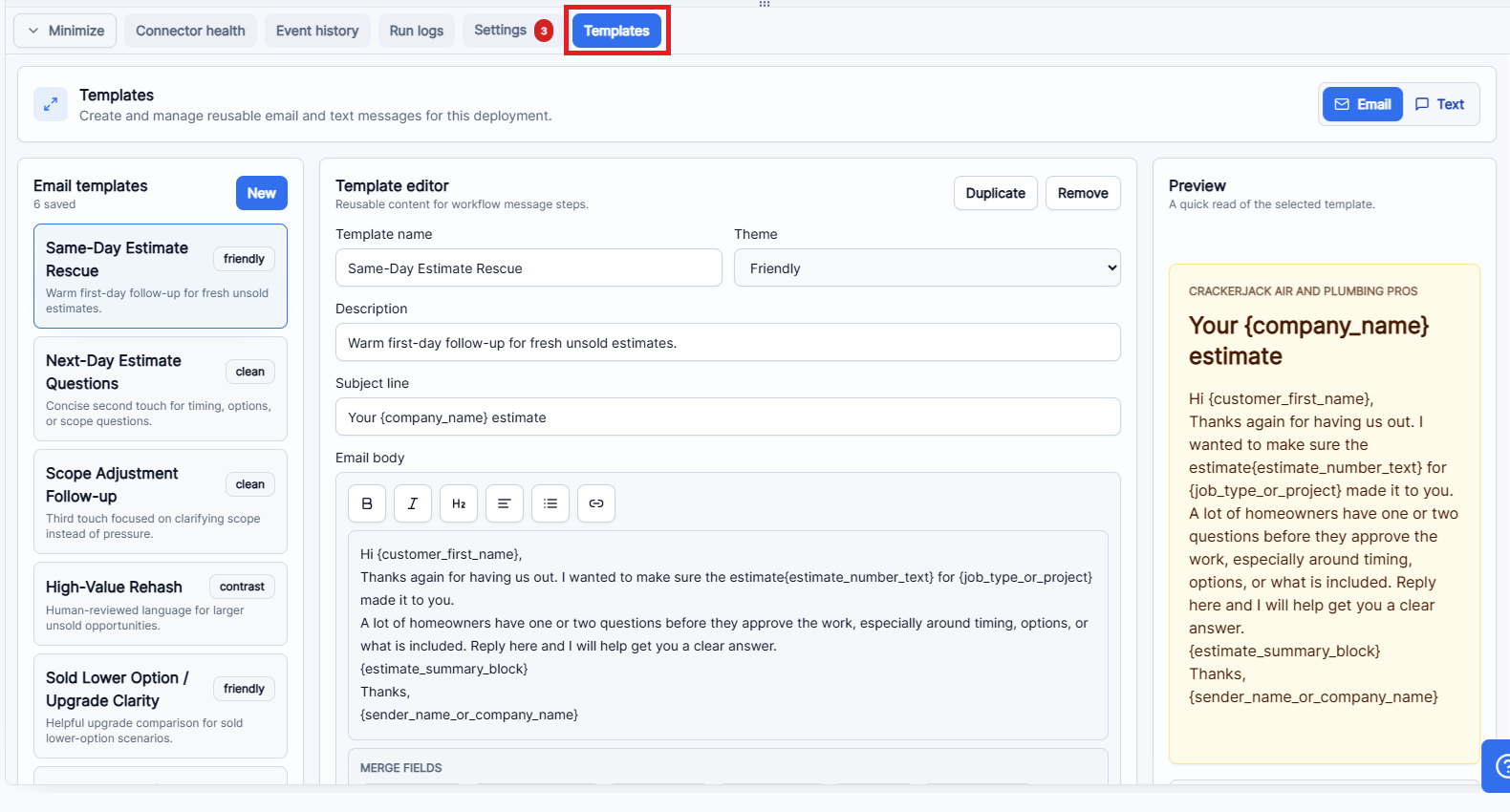Screen dimensions: 1510x812
Task: Select the Same-Day Estimate Rescue template card
Action: point(161,276)
